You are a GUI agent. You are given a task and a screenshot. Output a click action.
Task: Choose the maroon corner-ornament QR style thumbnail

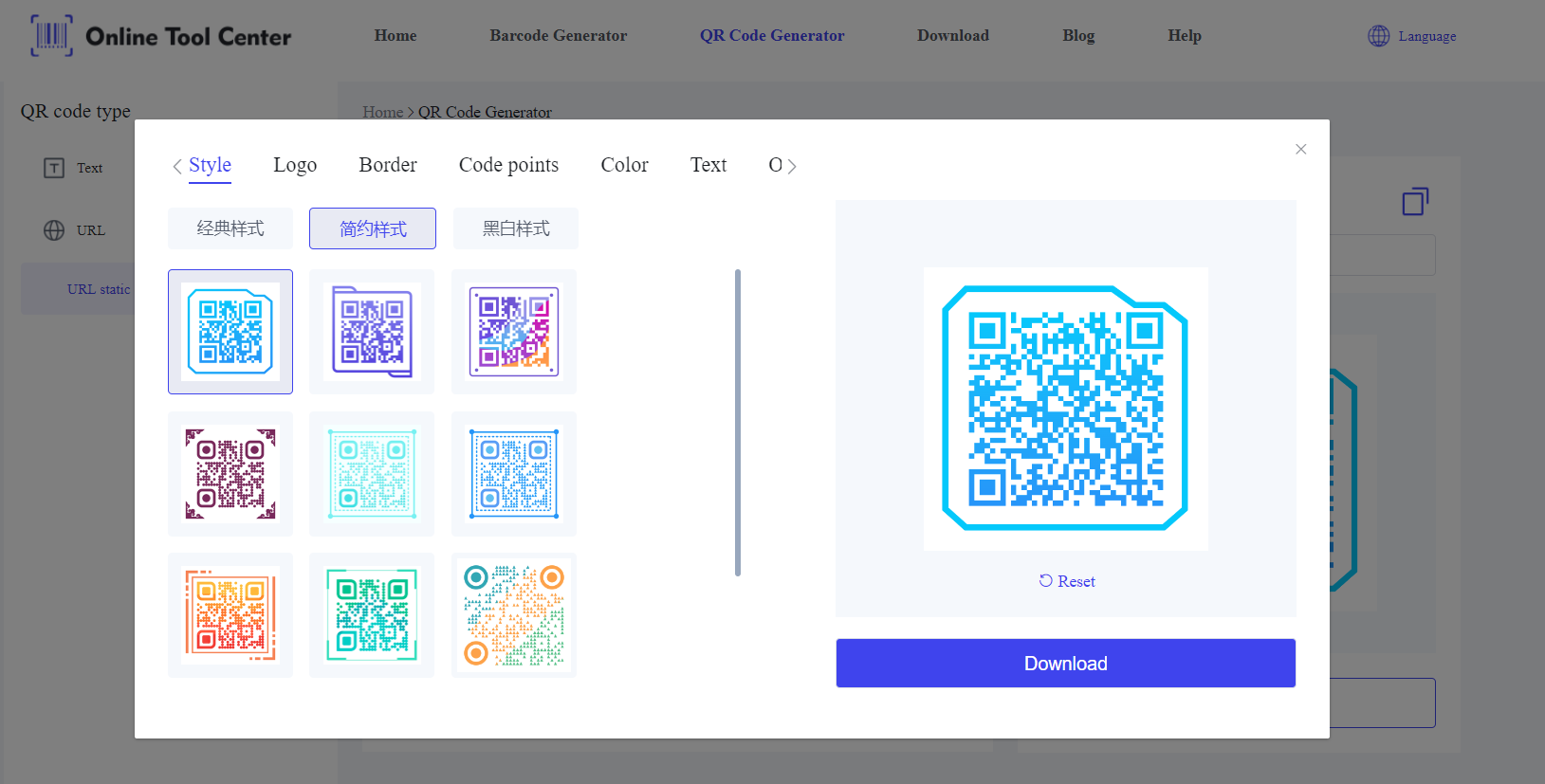tap(230, 474)
